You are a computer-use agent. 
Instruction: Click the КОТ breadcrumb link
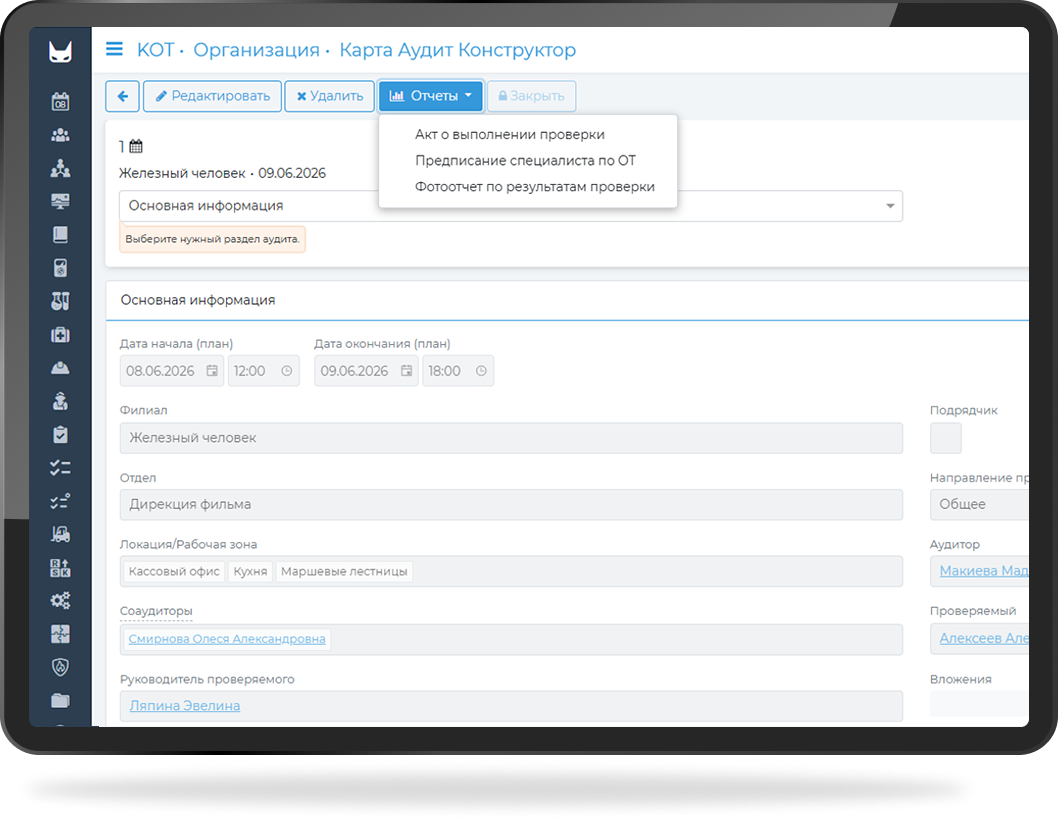point(155,50)
